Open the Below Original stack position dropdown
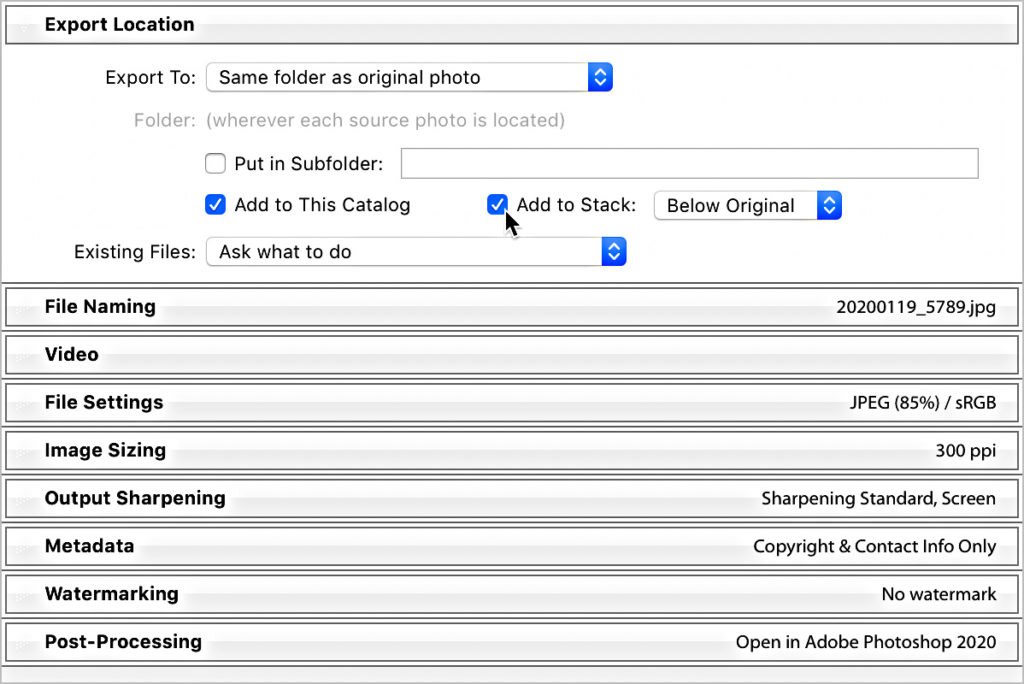1024x684 pixels. point(748,205)
